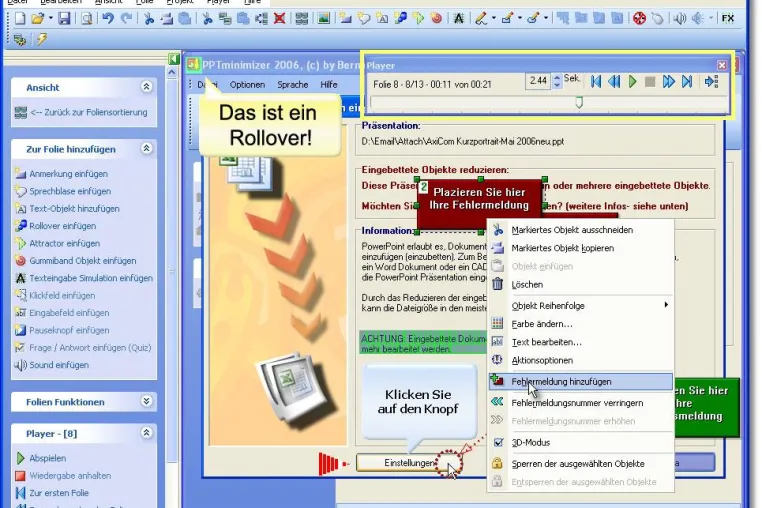Click the FX effects toolbar button
This screenshot has height=508, width=762.
(x=727, y=18)
